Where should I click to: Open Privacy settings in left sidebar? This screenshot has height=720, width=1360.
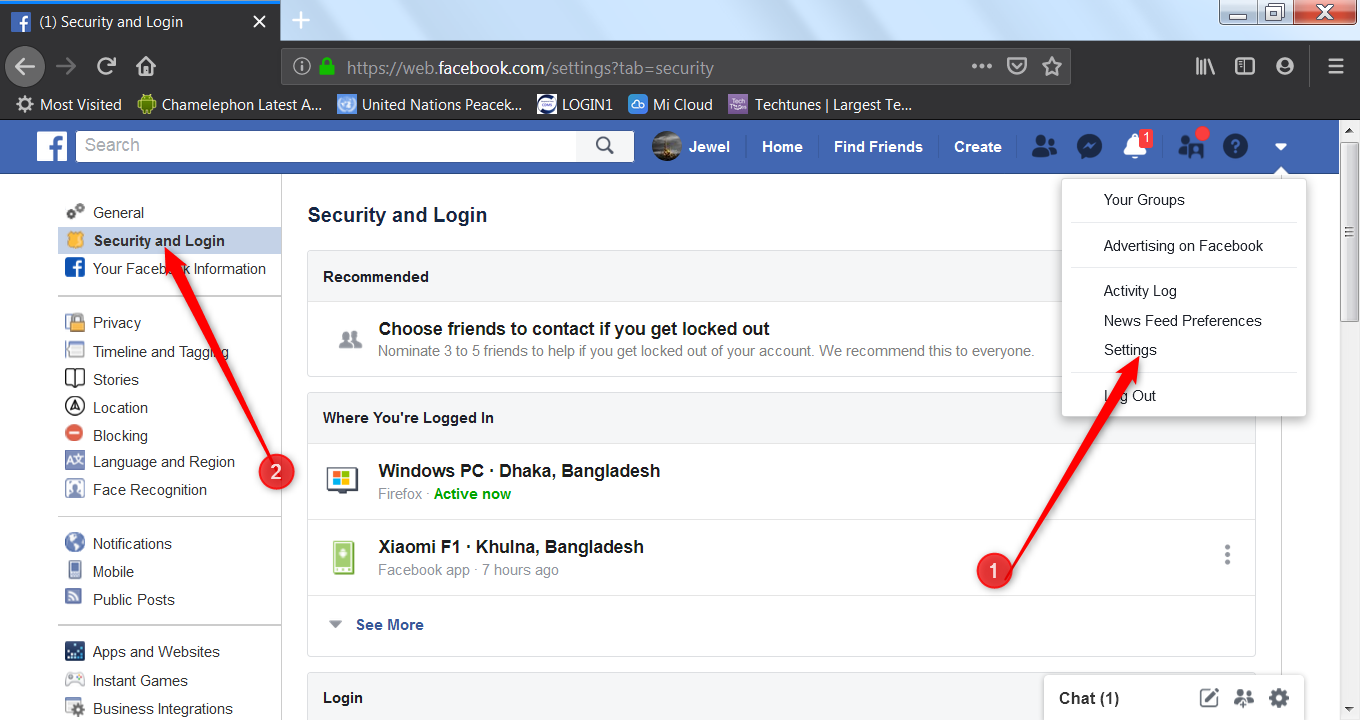pos(117,323)
